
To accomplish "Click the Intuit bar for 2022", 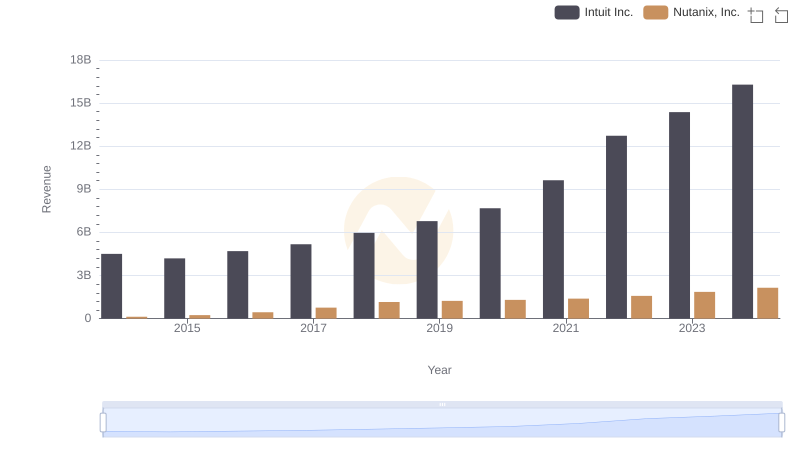I will (x=616, y=227).
